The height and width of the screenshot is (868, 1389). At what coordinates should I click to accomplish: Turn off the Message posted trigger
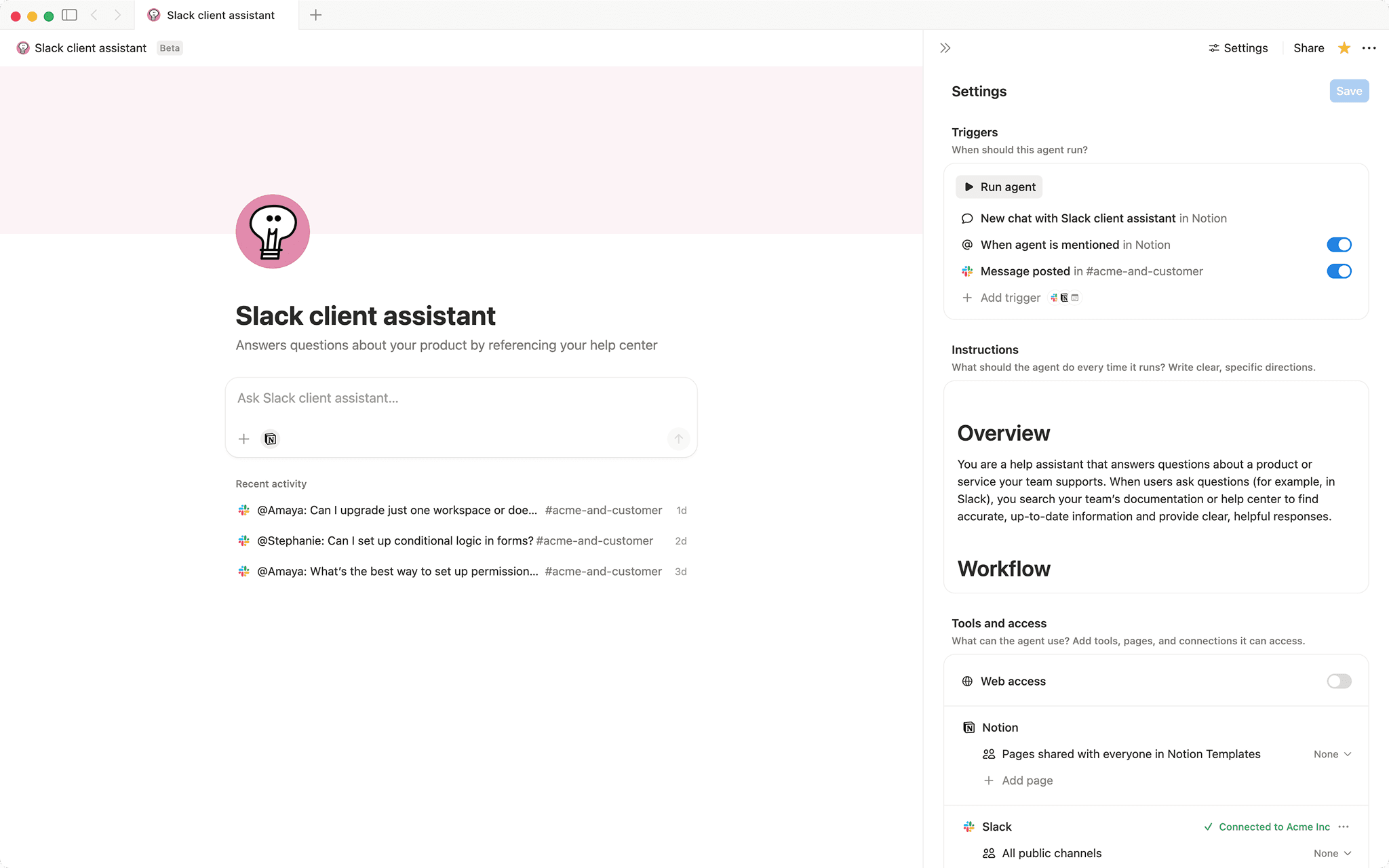tap(1339, 271)
